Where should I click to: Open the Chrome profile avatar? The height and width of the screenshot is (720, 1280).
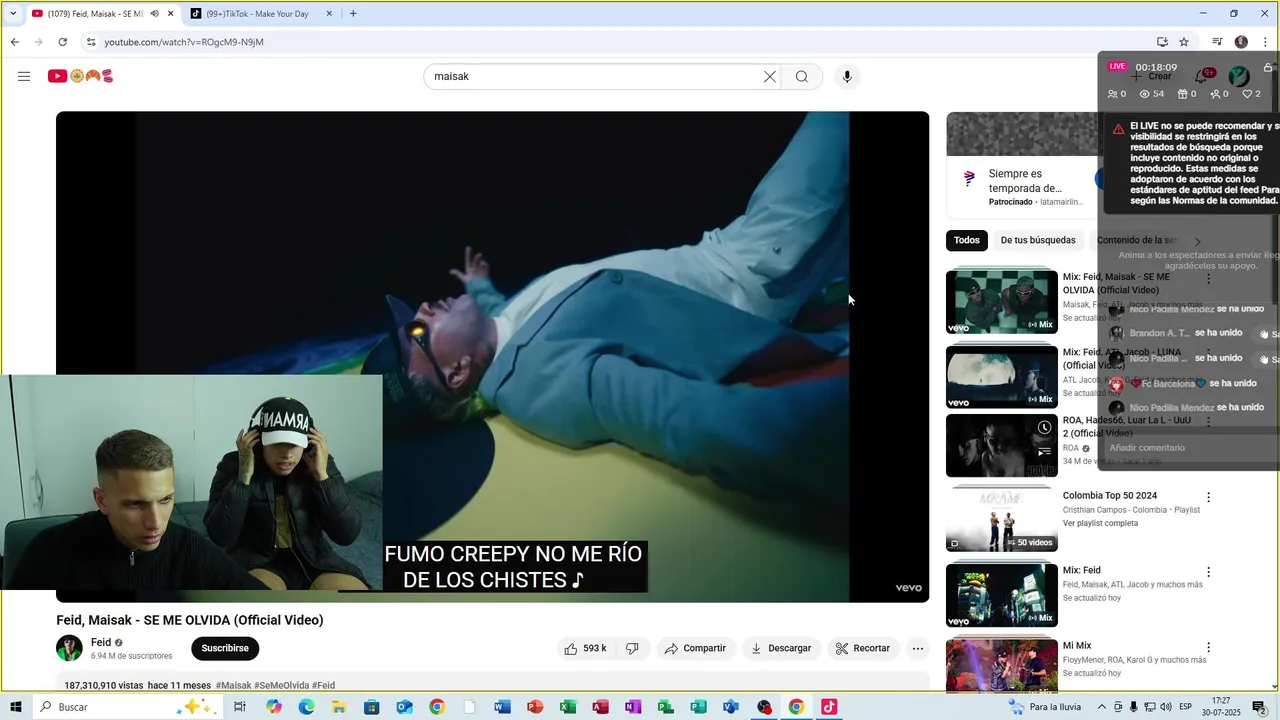tap(1241, 42)
